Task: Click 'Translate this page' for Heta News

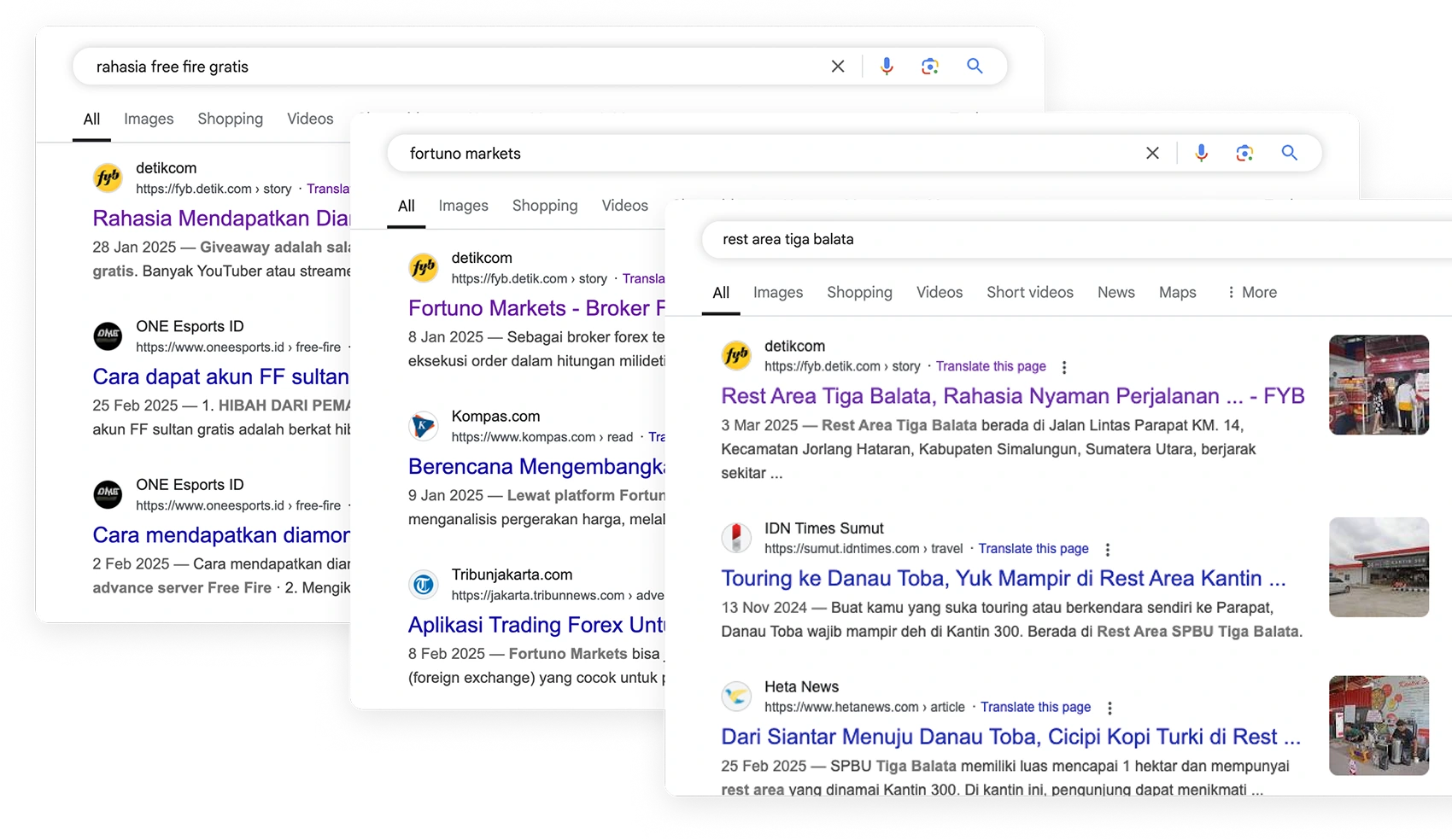Action: 1035,707
